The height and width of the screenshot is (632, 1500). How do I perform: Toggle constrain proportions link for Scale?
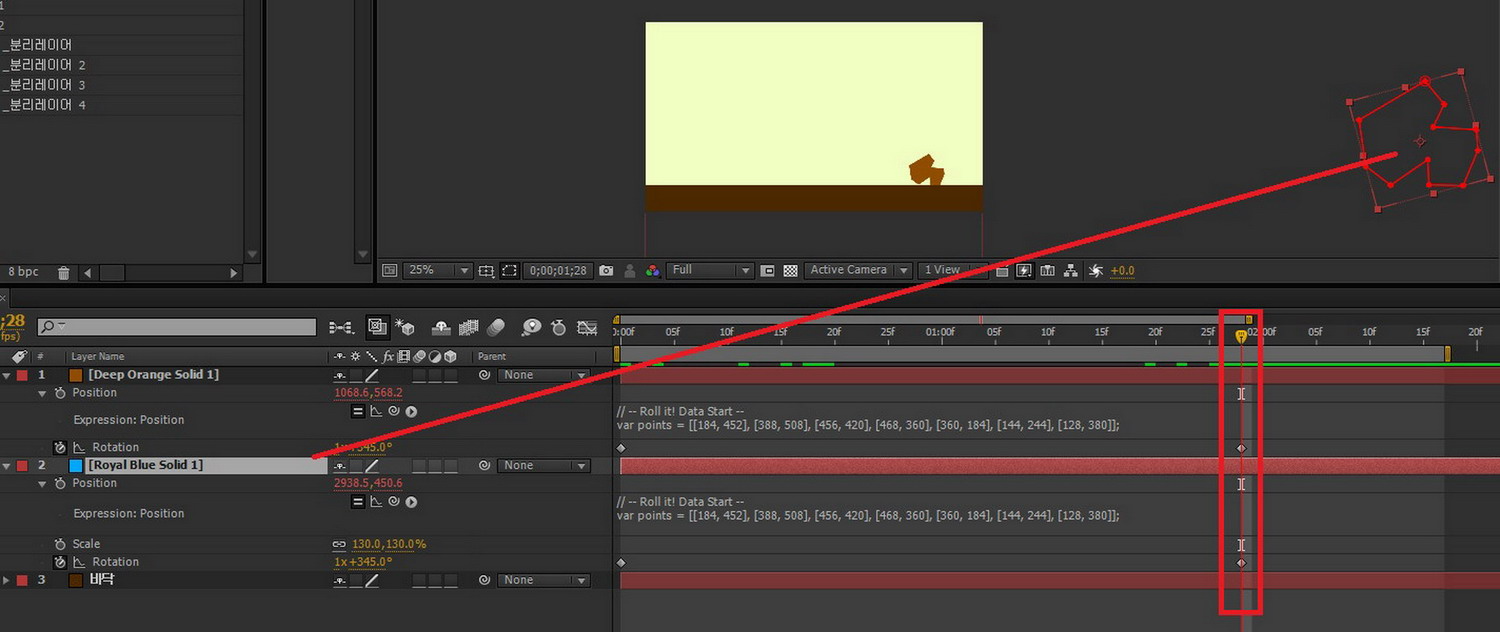340,544
